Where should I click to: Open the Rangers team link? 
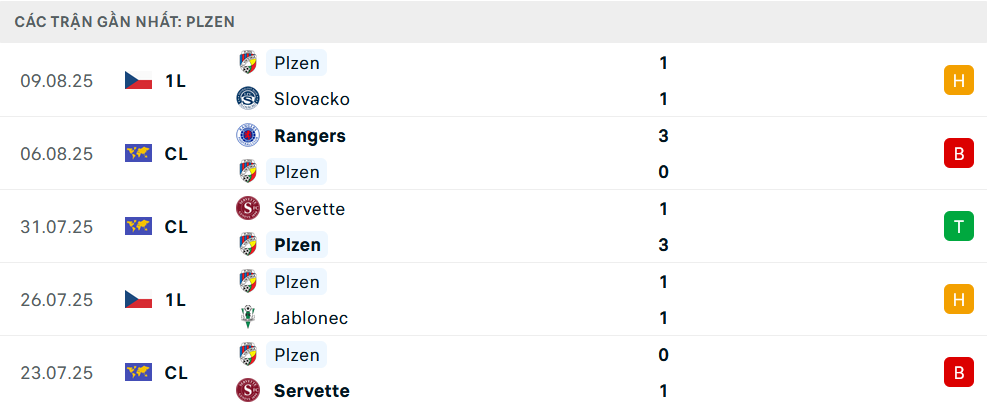click(309, 136)
